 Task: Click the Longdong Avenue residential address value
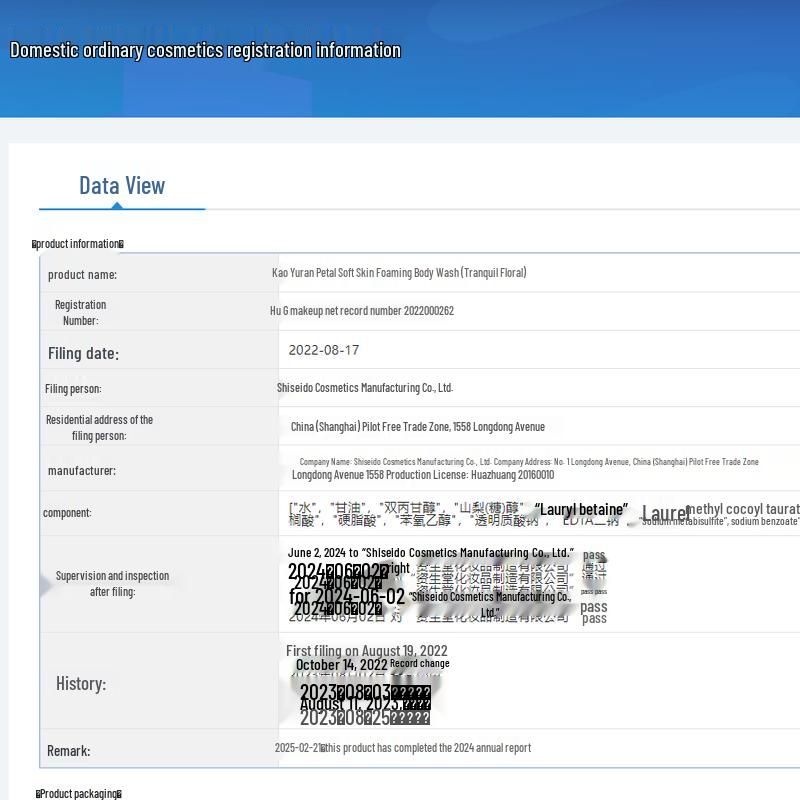point(417,427)
